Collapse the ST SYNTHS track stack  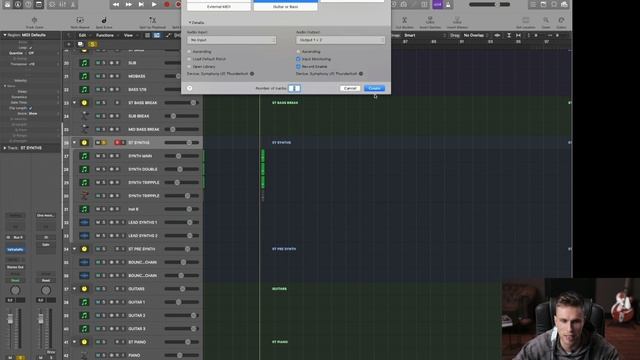click(74, 142)
